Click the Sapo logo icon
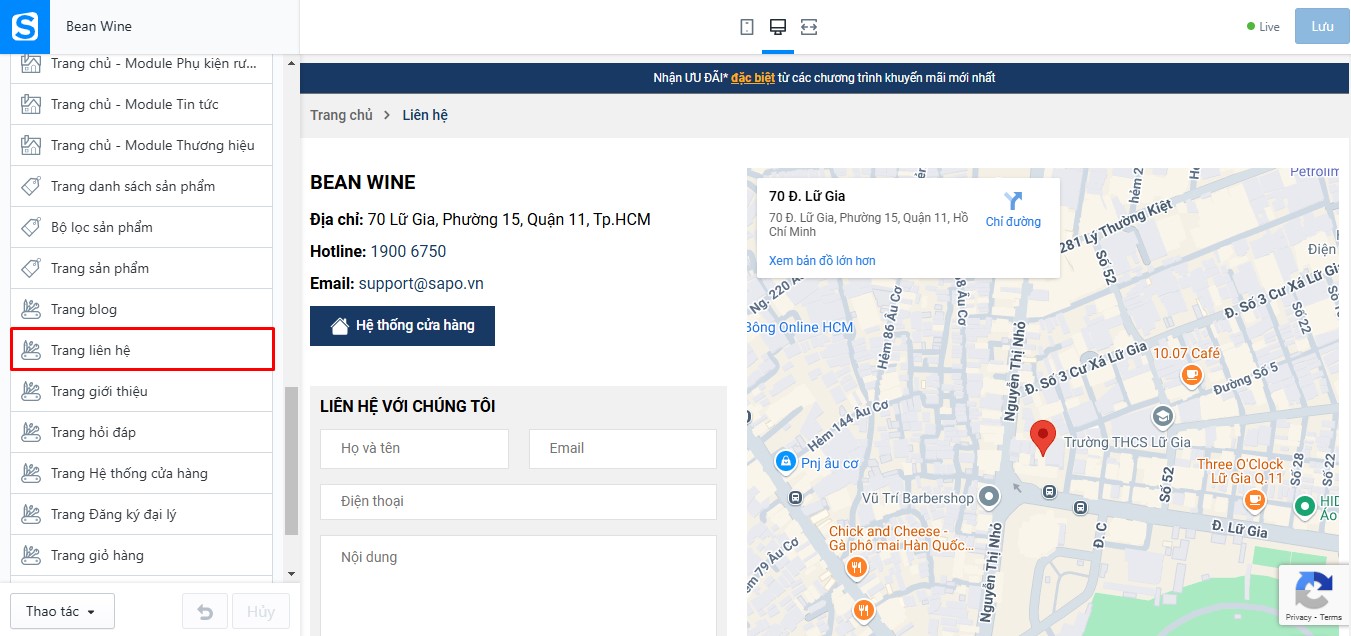 24,26
